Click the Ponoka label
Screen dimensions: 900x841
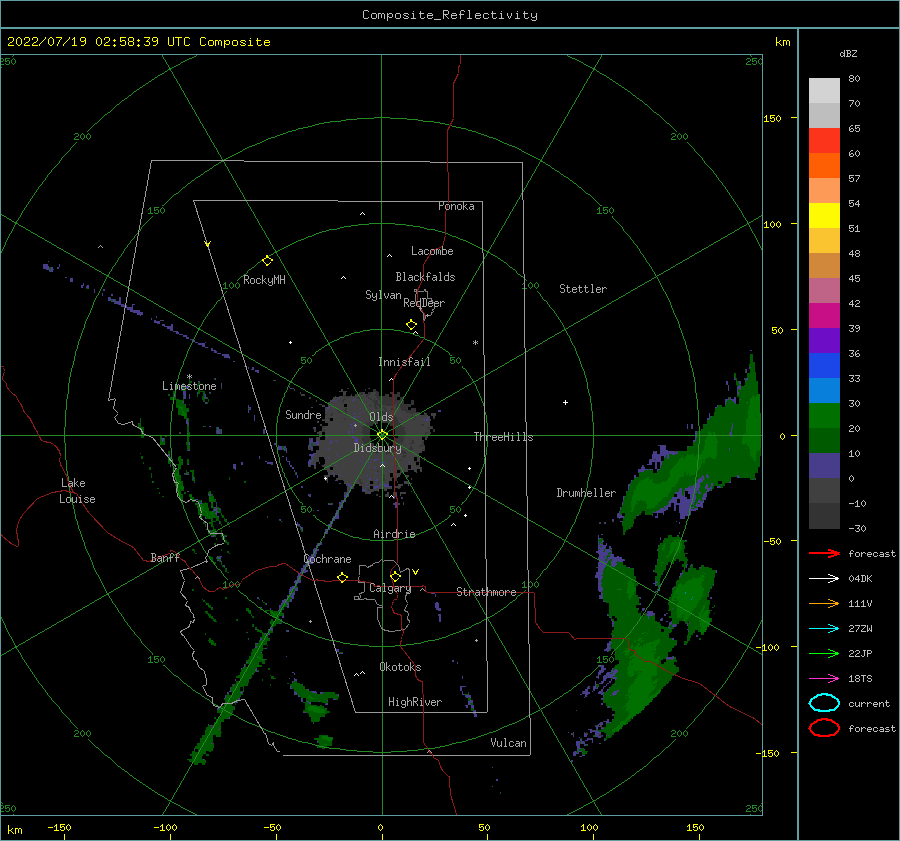[456, 206]
